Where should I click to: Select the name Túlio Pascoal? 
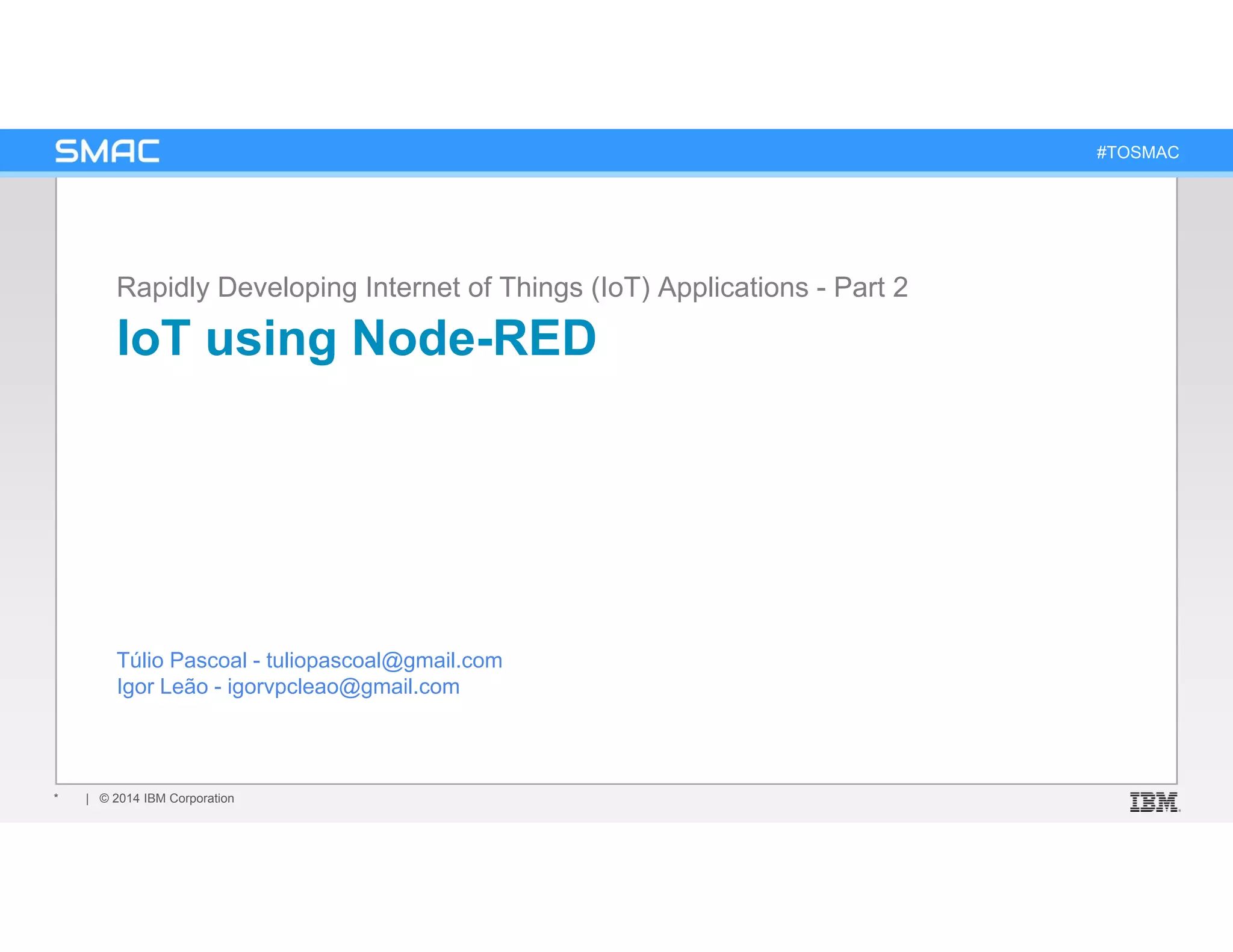pos(181,661)
